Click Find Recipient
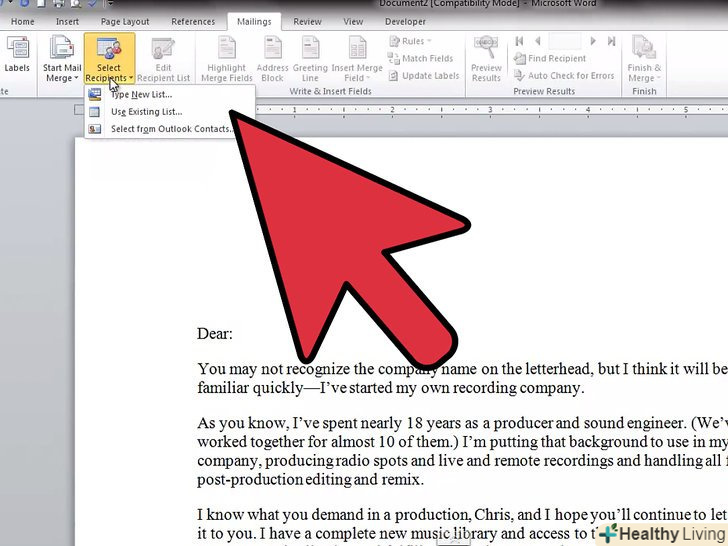728x546 pixels. click(x=550, y=58)
